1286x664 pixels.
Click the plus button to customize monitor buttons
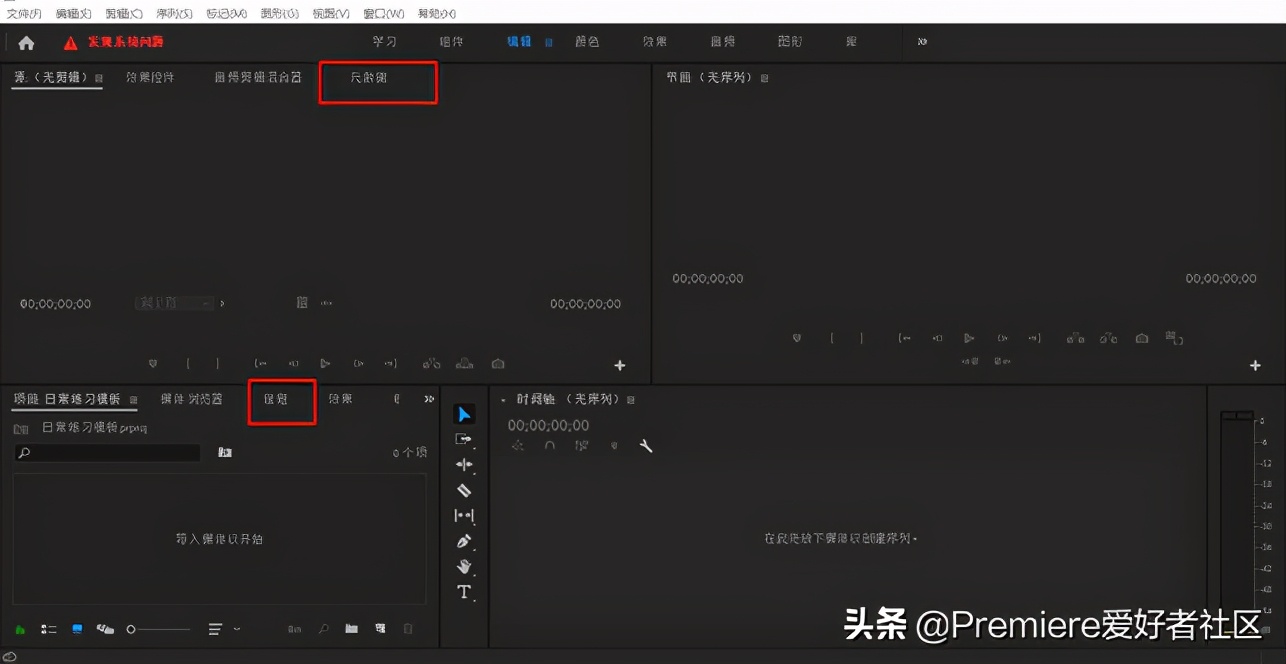tap(1255, 365)
